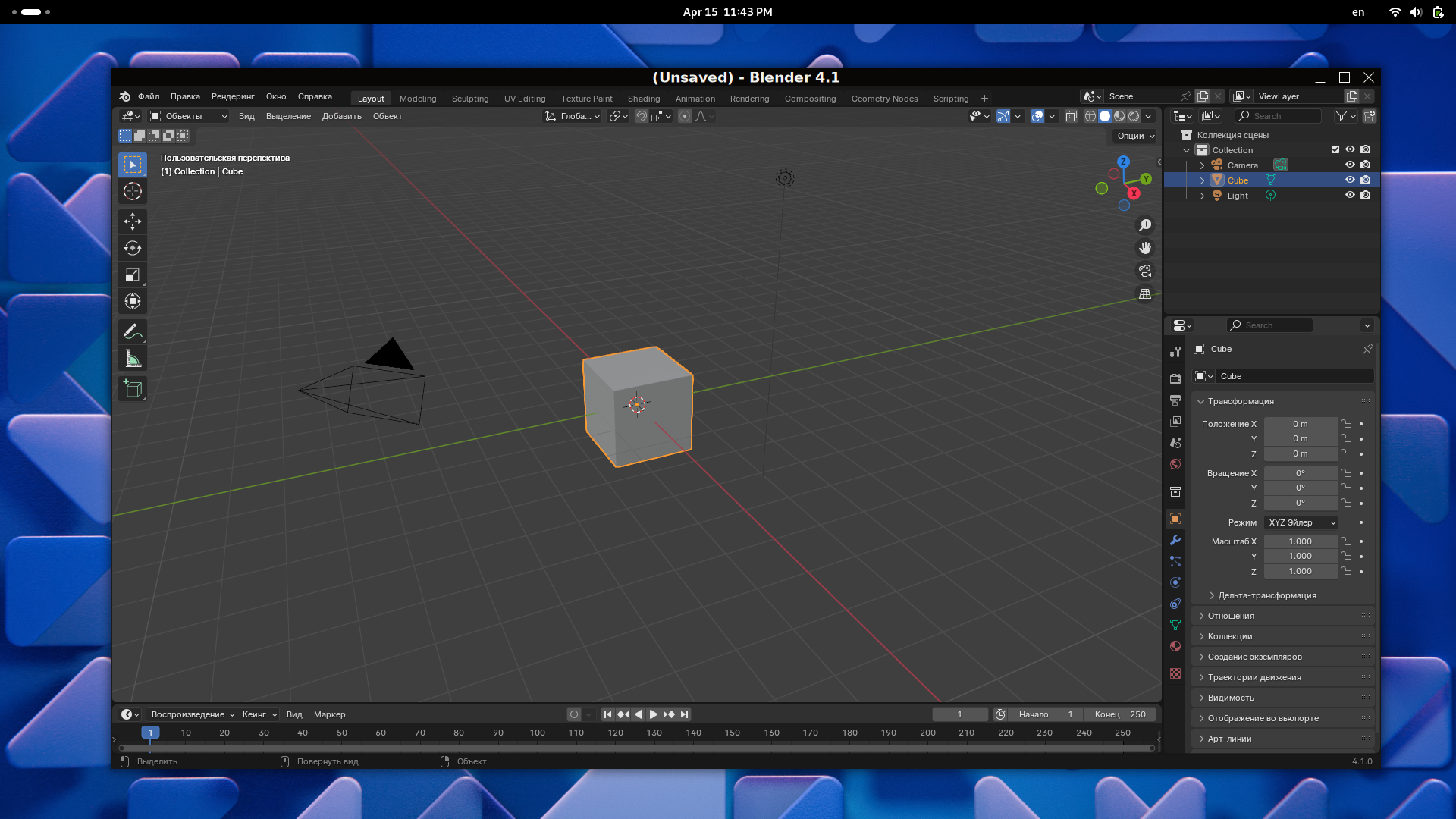Select the Cursor tool
The width and height of the screenshot is (1456, 819).
[133, 191]
